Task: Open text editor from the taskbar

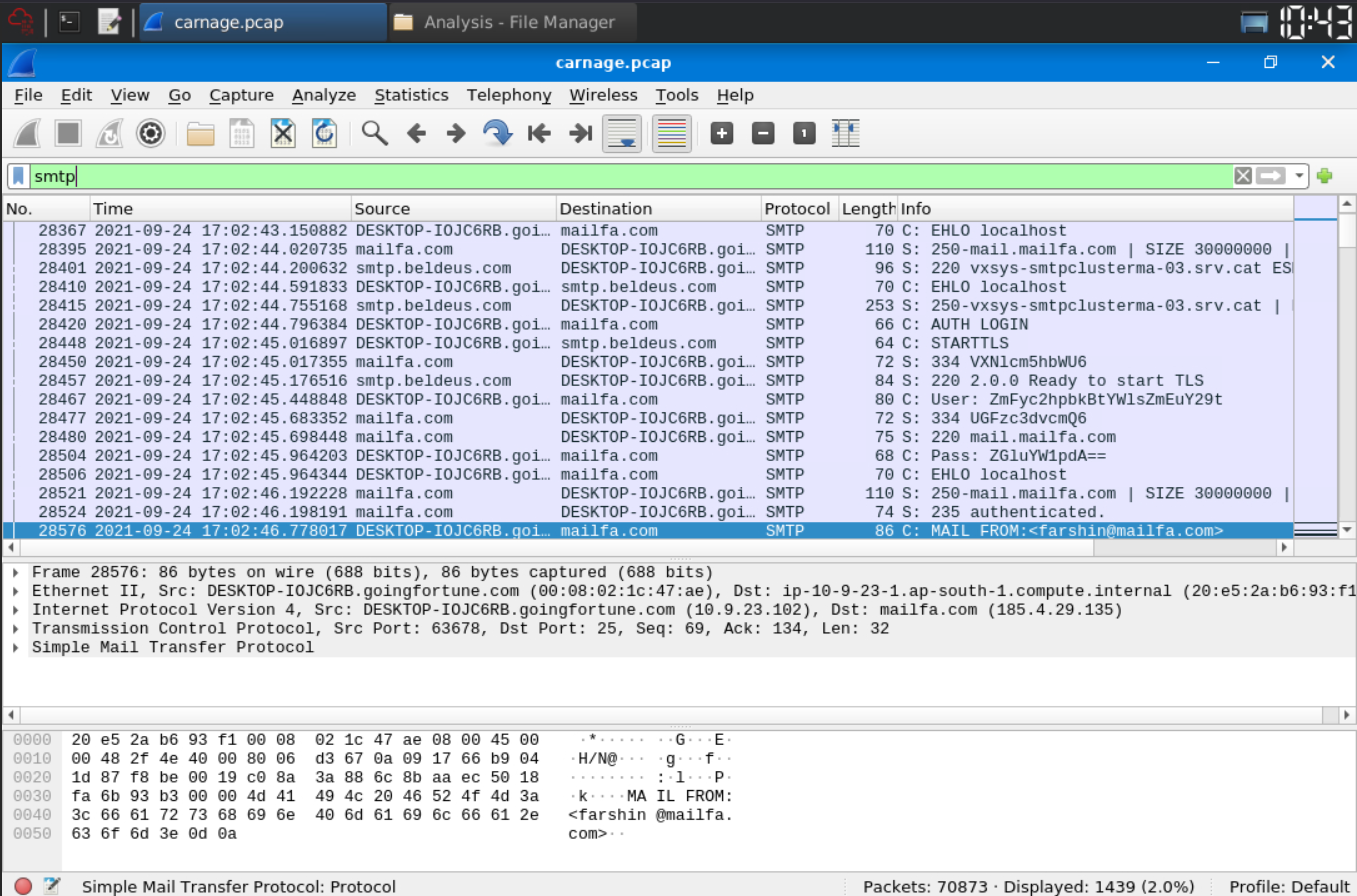Action: (x=109, y=22)
